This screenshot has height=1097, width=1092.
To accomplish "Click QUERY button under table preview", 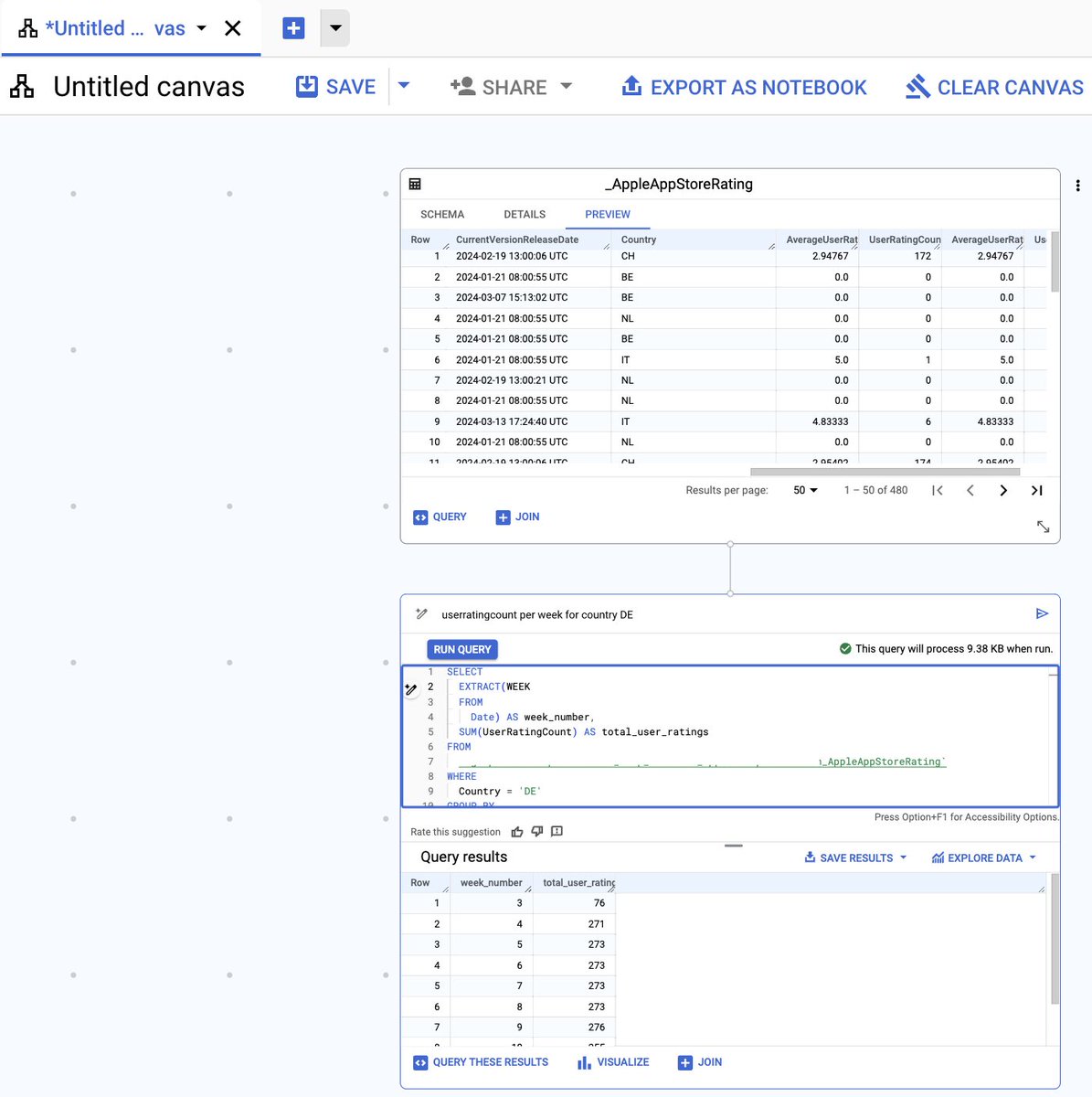I will click(x=440, y=517).
